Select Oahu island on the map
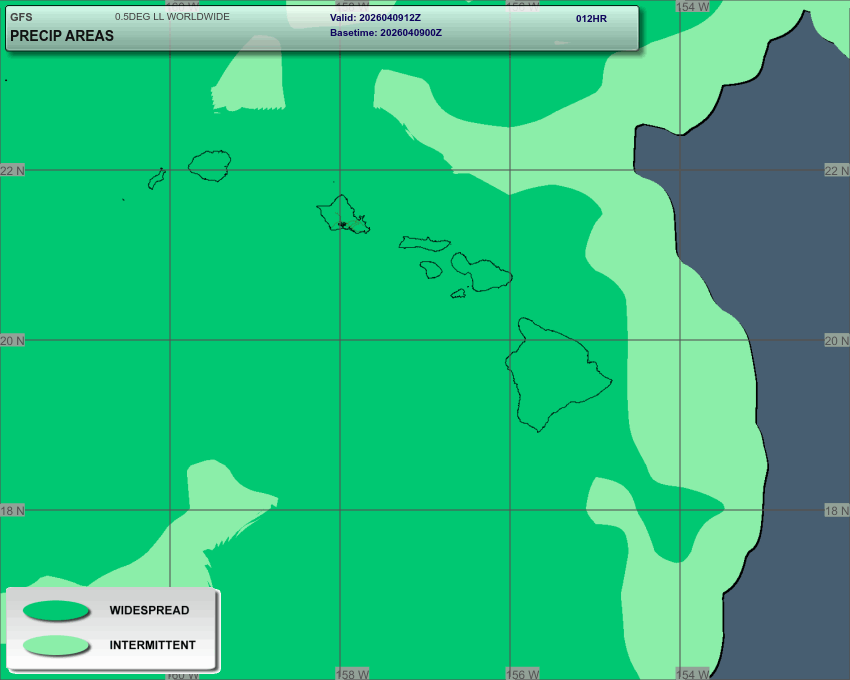 pyautogui.click(x=341, y=213)
